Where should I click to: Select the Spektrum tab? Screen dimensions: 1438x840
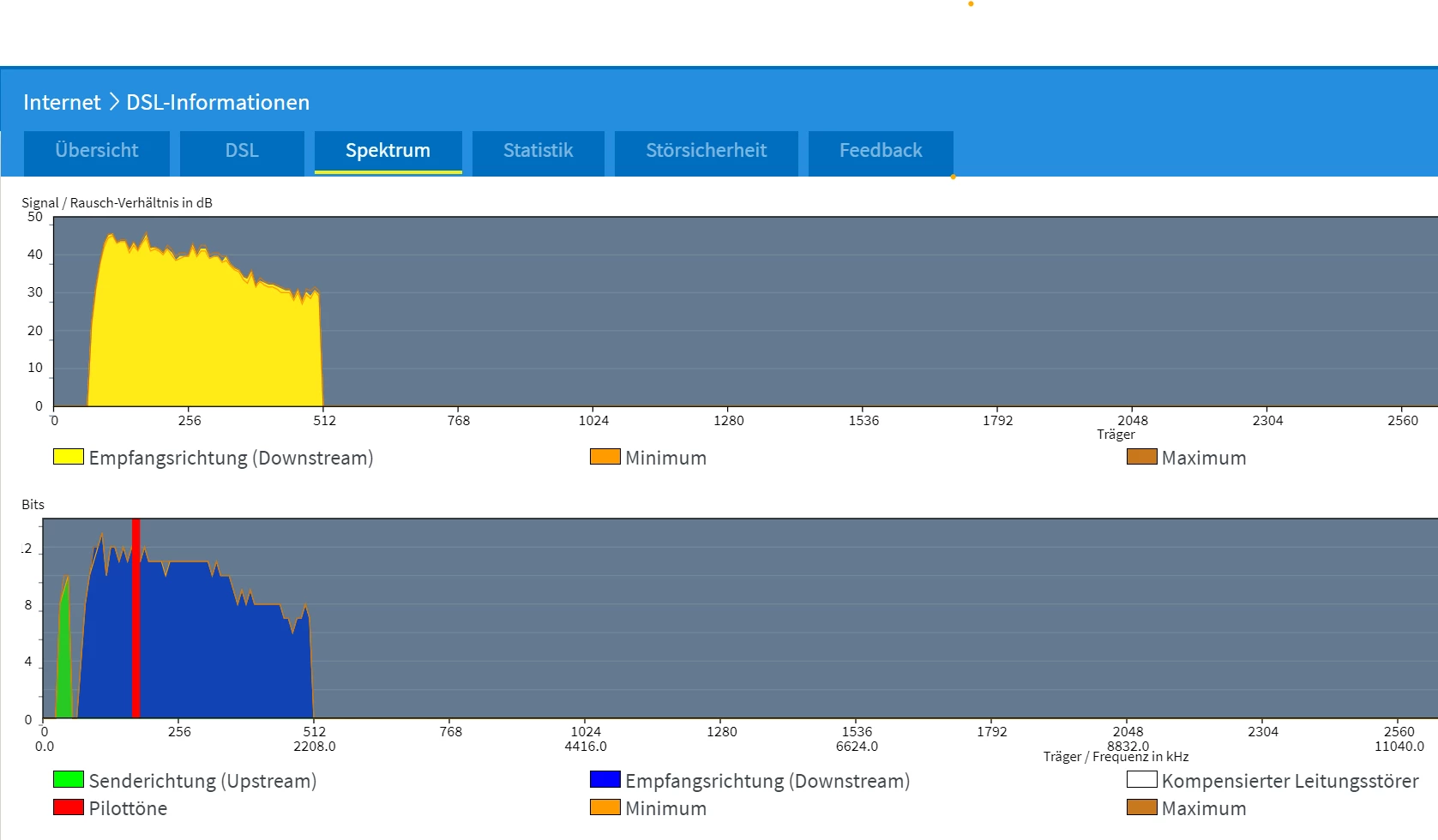coord(388,151)
